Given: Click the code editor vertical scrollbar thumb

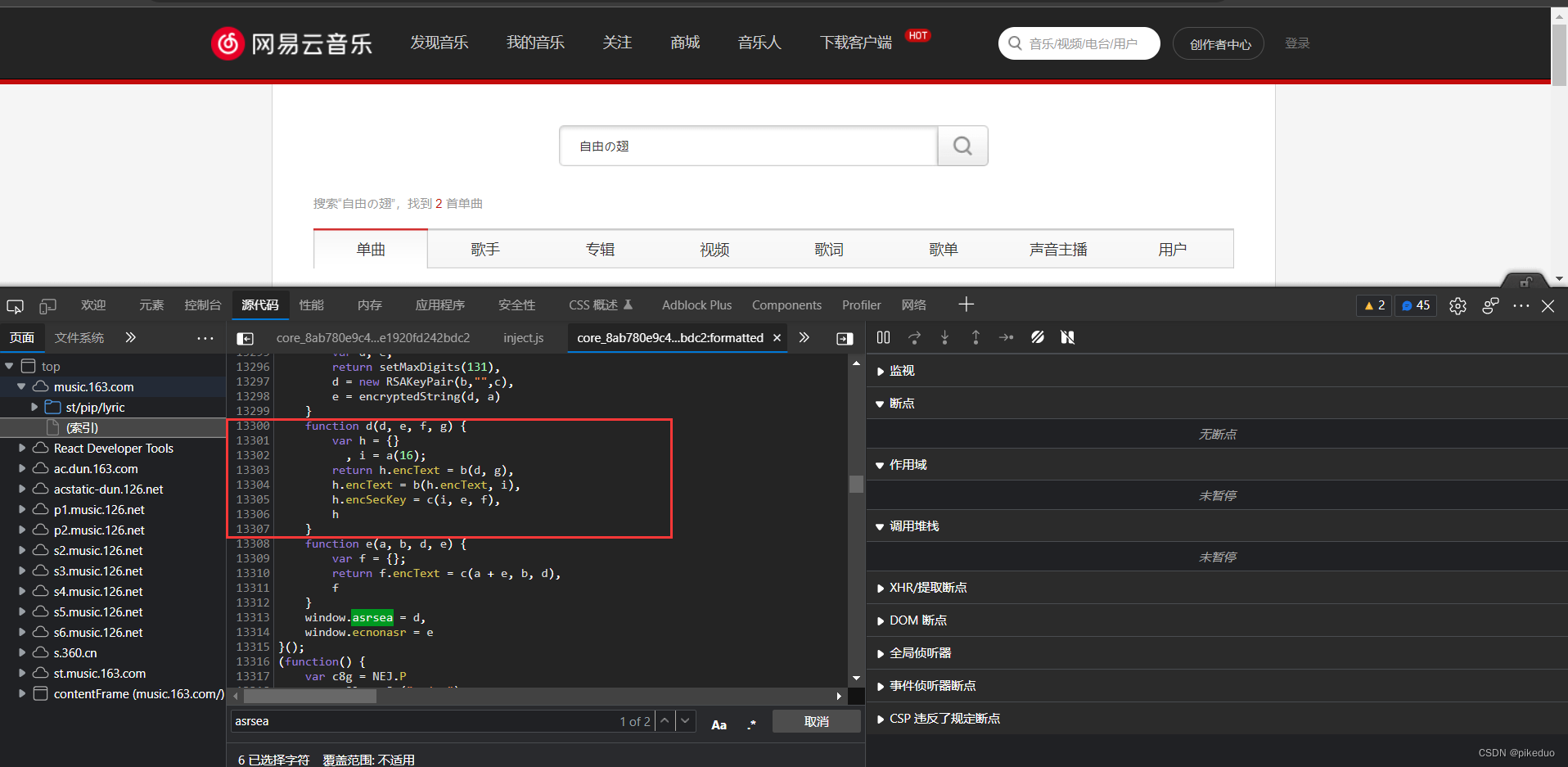Looking at the screenshot, I should tap(856, 484).
